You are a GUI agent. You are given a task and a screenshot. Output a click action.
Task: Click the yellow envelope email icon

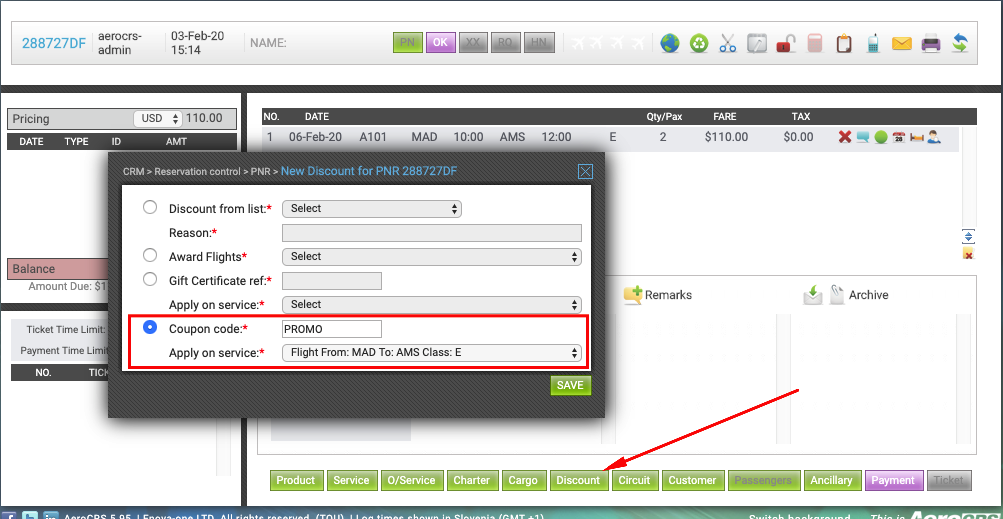pos(902,44)
